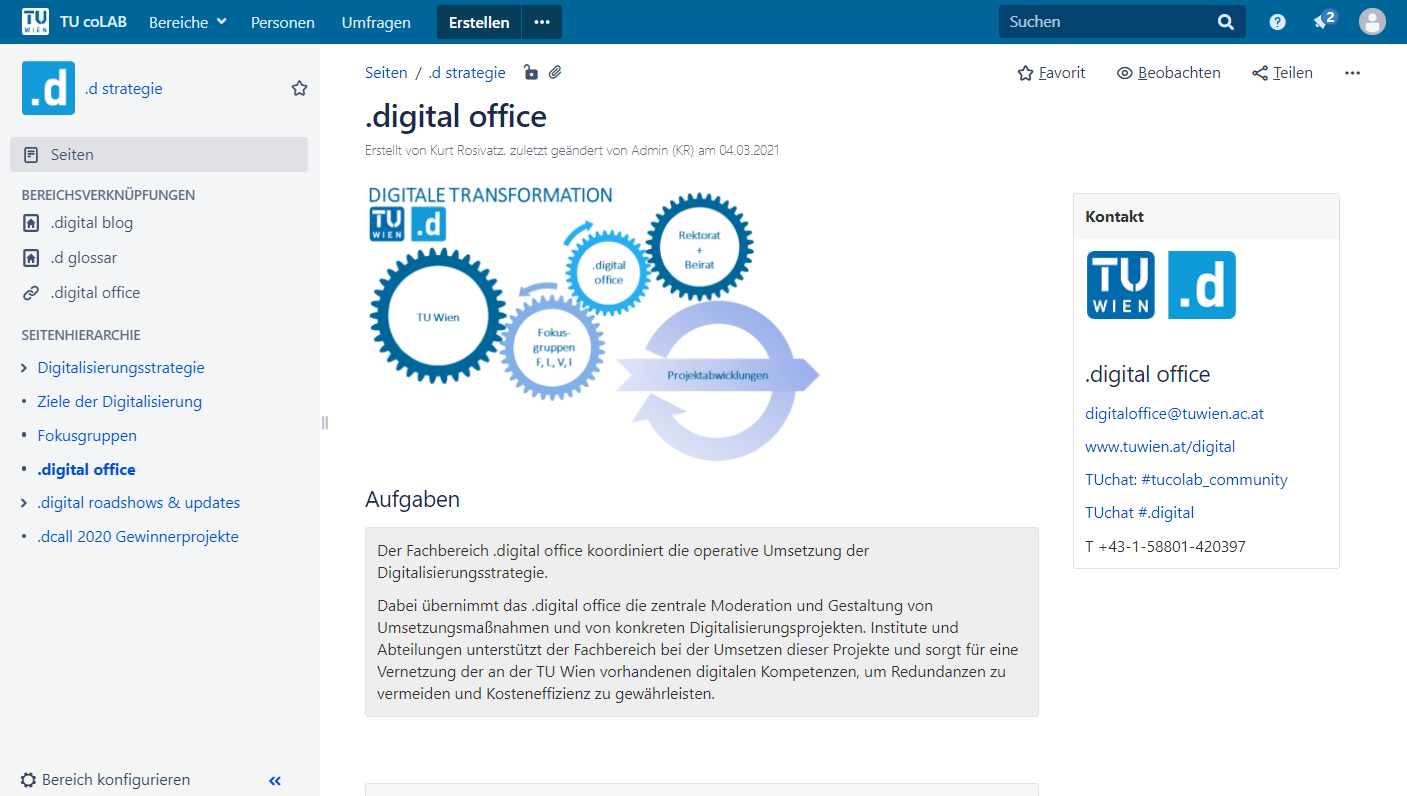The width and height of the screenshot is (1407, 796).
Task: Click the search magnifier icon
Action: tap(1226, 22)
